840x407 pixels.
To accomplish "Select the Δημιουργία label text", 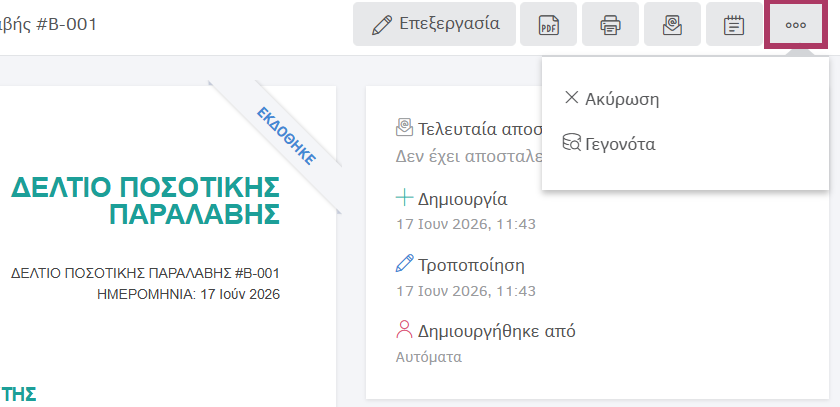I will pos(462,200).
